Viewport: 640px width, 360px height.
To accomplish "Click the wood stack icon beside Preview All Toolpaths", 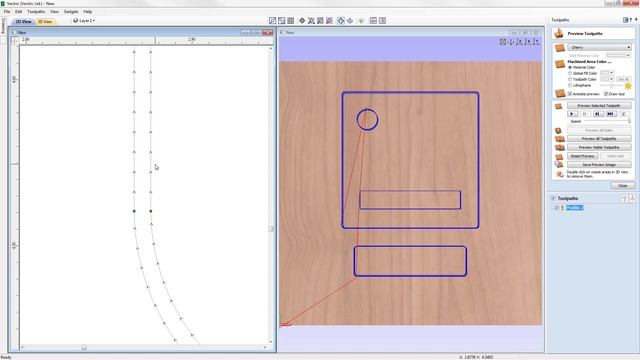I will point(560,139).
